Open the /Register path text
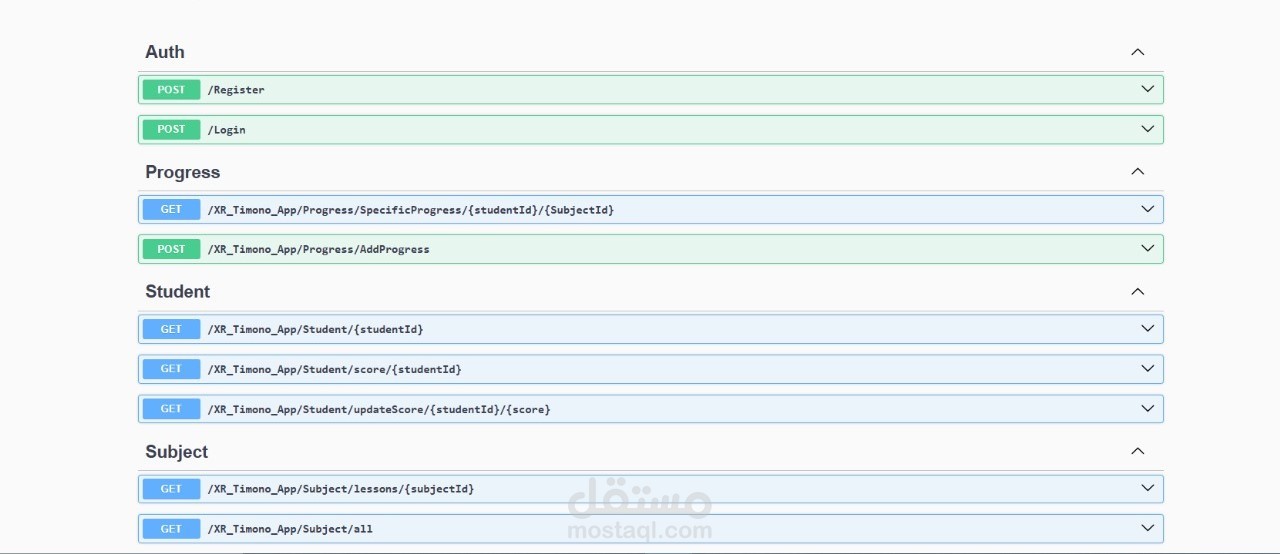The width and height of the screenshot is (1280, 554). click(236, 90)
